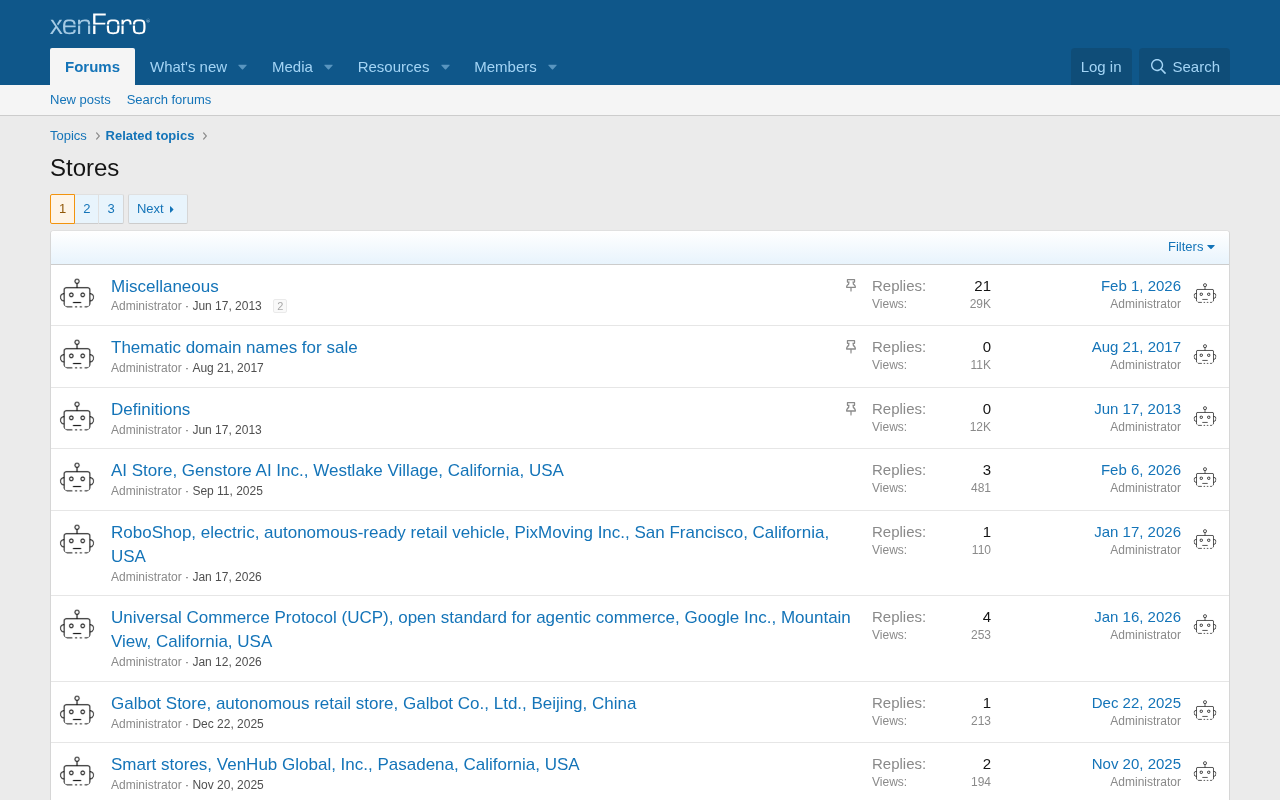Expand the Media menu arrow
Image resolution: width=1280 pixels, height=800 pixels.
[x=328, y=67]
